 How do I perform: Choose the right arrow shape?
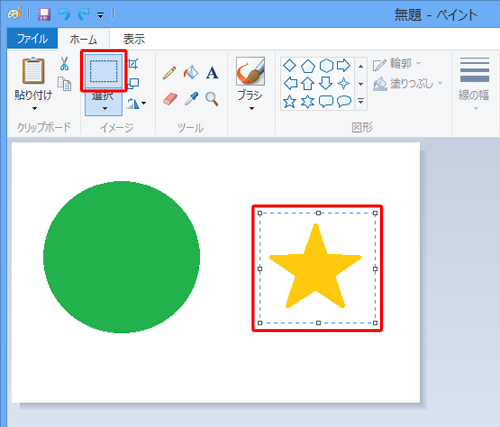click(344, 65)
